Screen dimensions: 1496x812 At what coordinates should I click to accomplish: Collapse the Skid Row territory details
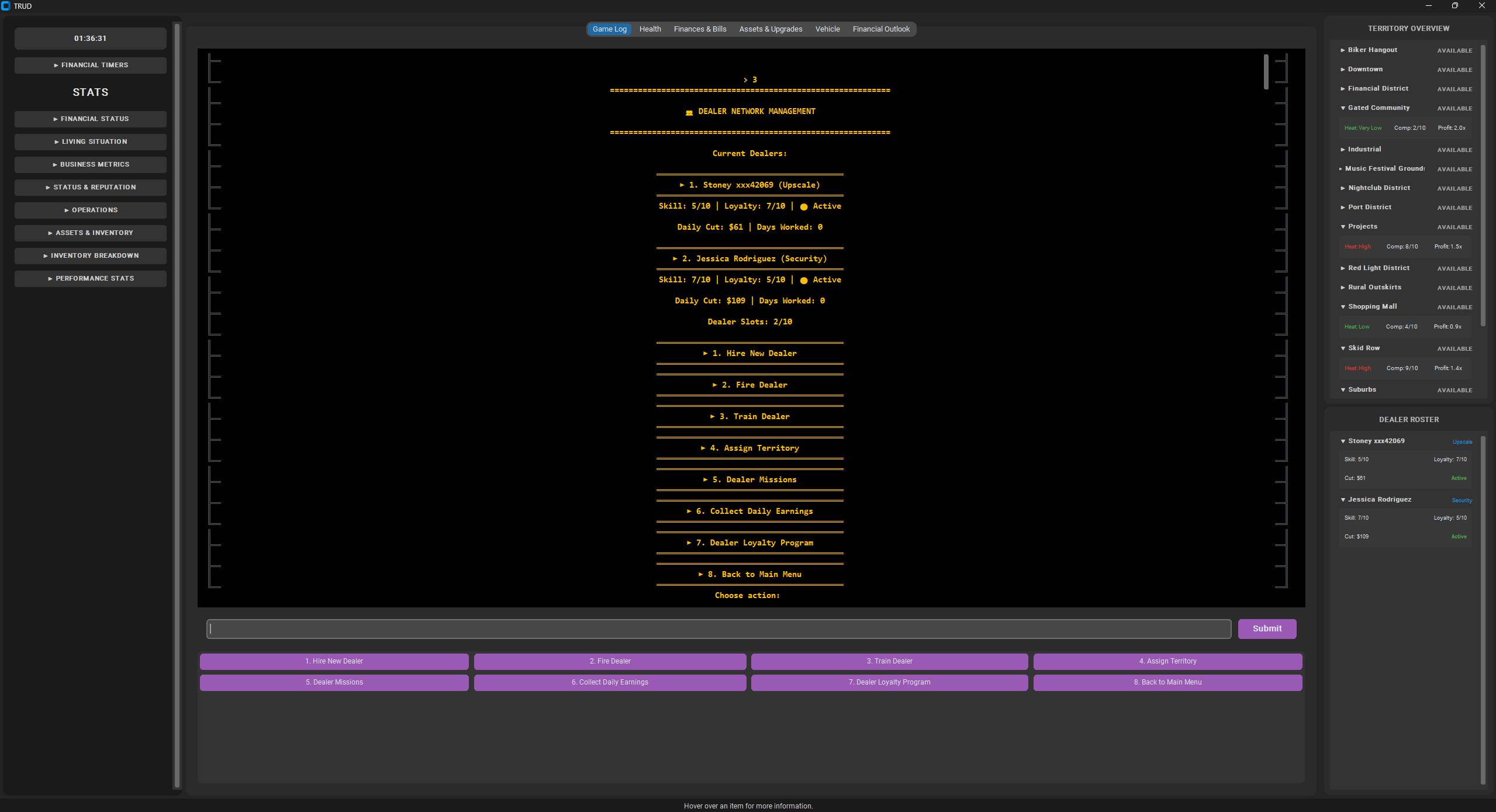tap(1363, 348)
